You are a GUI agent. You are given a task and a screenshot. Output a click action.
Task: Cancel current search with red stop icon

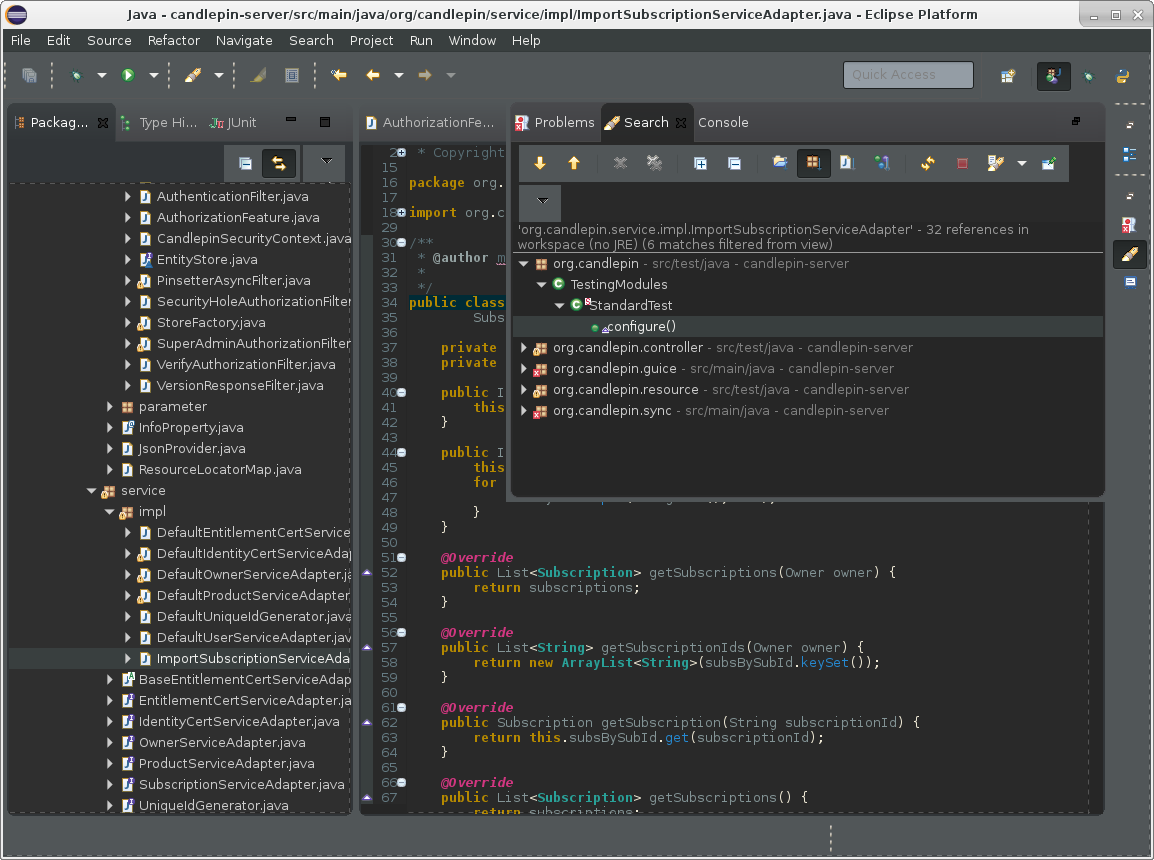962,163
